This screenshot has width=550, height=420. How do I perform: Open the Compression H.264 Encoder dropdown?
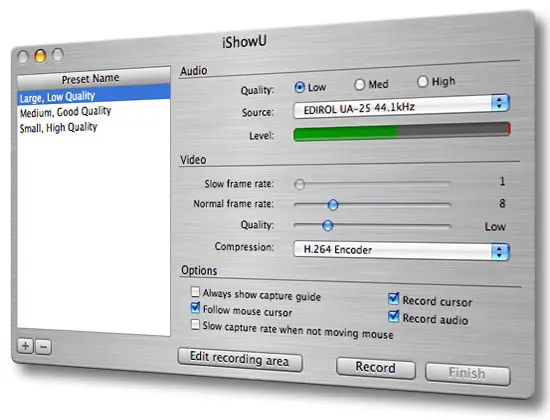(x=401, y=251)
